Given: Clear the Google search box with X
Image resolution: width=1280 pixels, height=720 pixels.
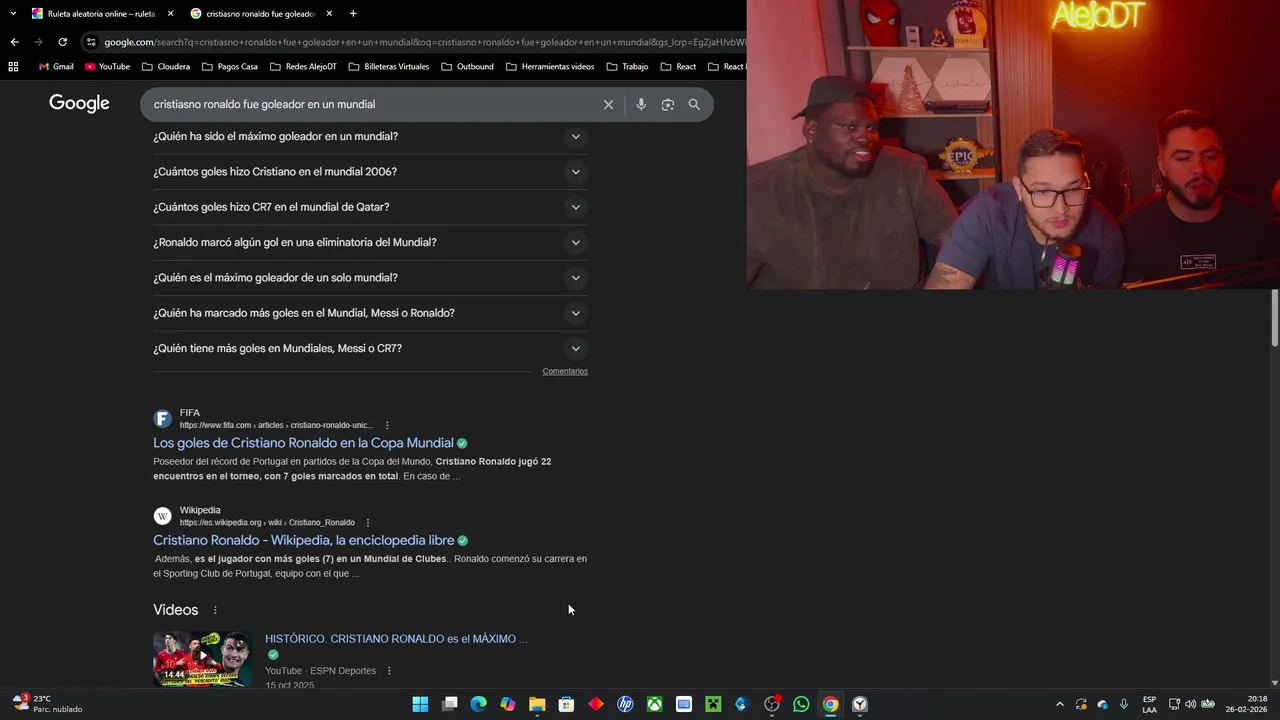Looking at the screenshot, I should pyautogui.click(x=608, y=104).
